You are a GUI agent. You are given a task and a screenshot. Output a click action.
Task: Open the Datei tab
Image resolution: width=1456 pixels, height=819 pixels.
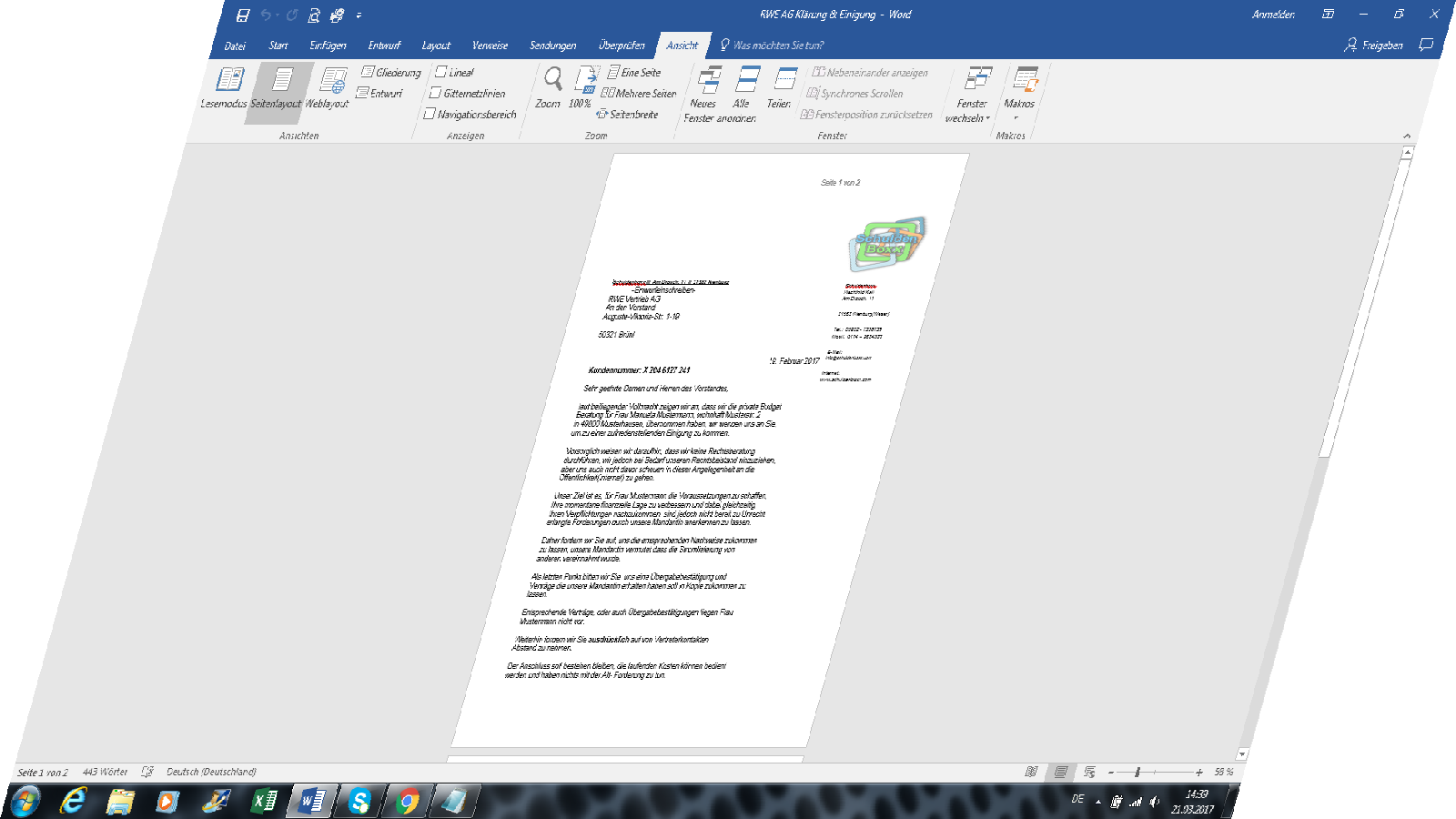pos(235,45)
